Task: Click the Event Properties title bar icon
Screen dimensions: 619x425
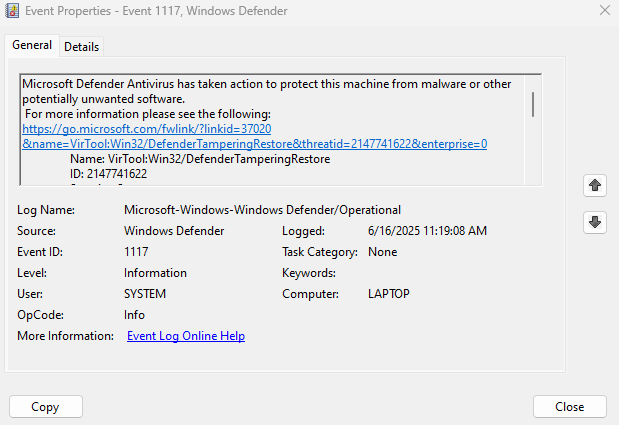Action: (12, 11)
